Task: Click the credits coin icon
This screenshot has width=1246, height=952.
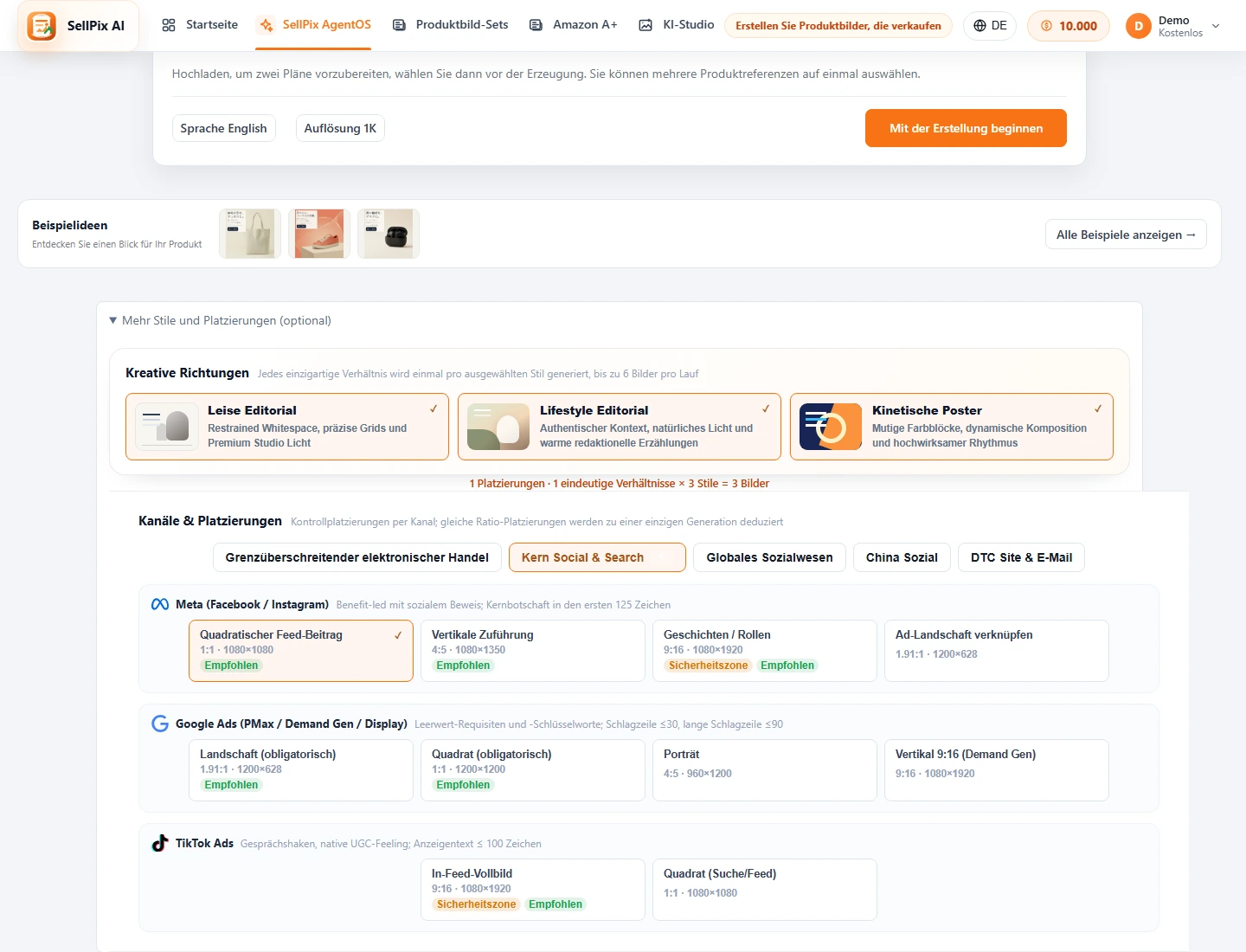Action: (1046, 26)
